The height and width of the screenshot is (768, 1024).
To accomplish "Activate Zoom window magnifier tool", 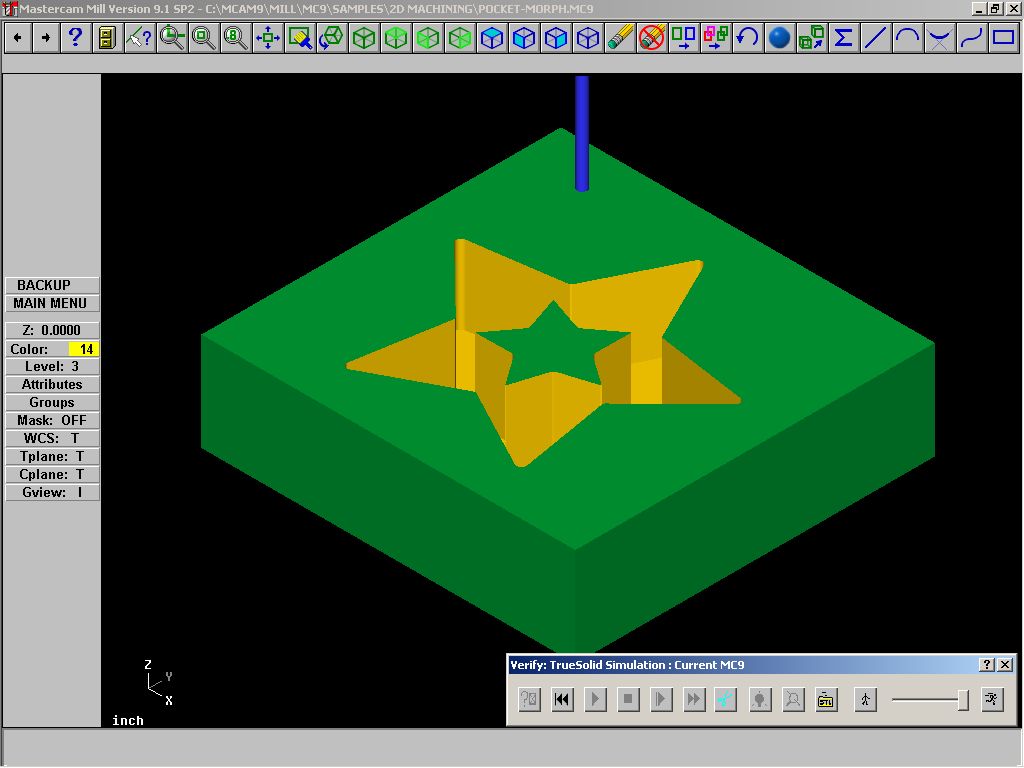I will coord(172,38).
